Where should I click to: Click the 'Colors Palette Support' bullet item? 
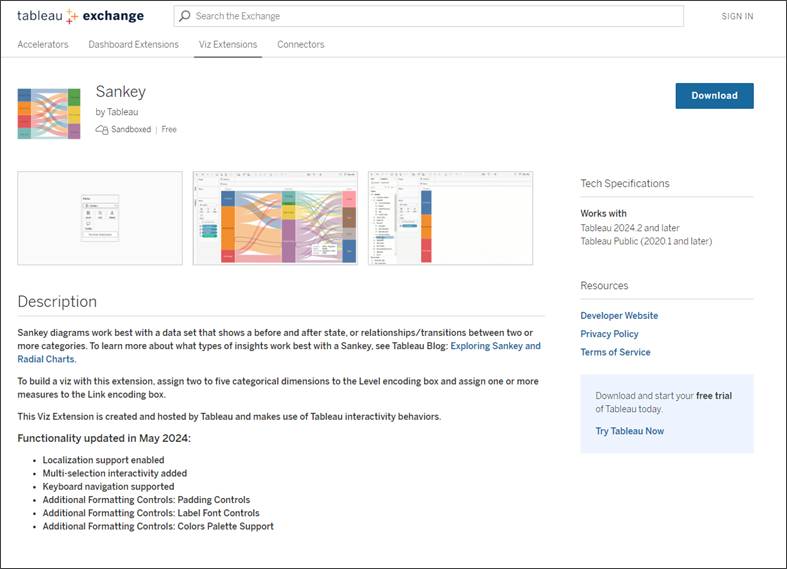click(158, 526)
